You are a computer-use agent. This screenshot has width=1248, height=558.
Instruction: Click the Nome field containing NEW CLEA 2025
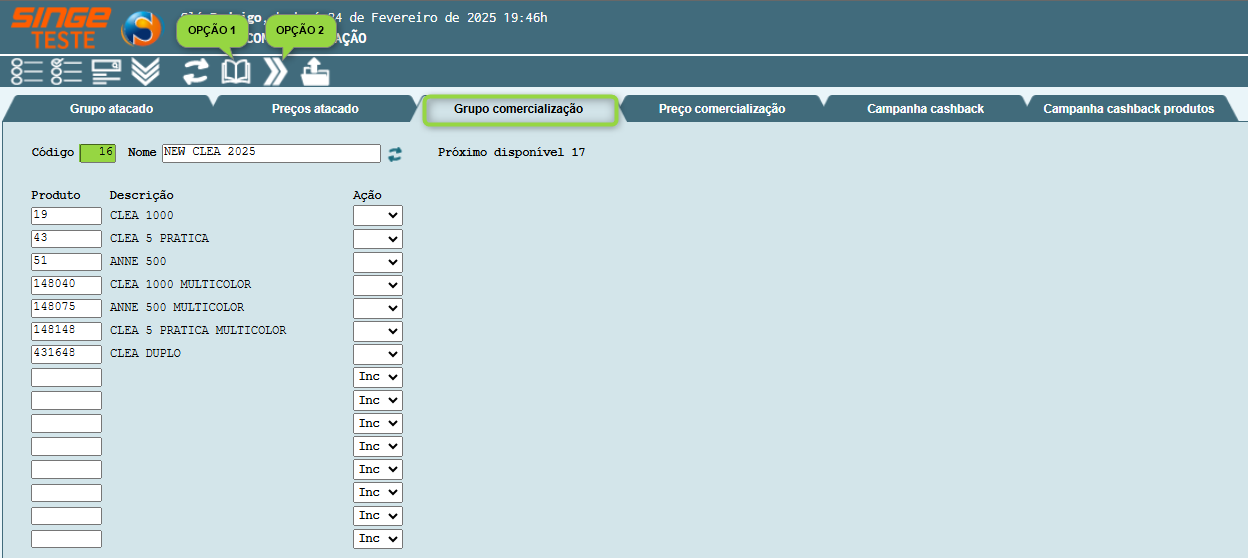271,153
